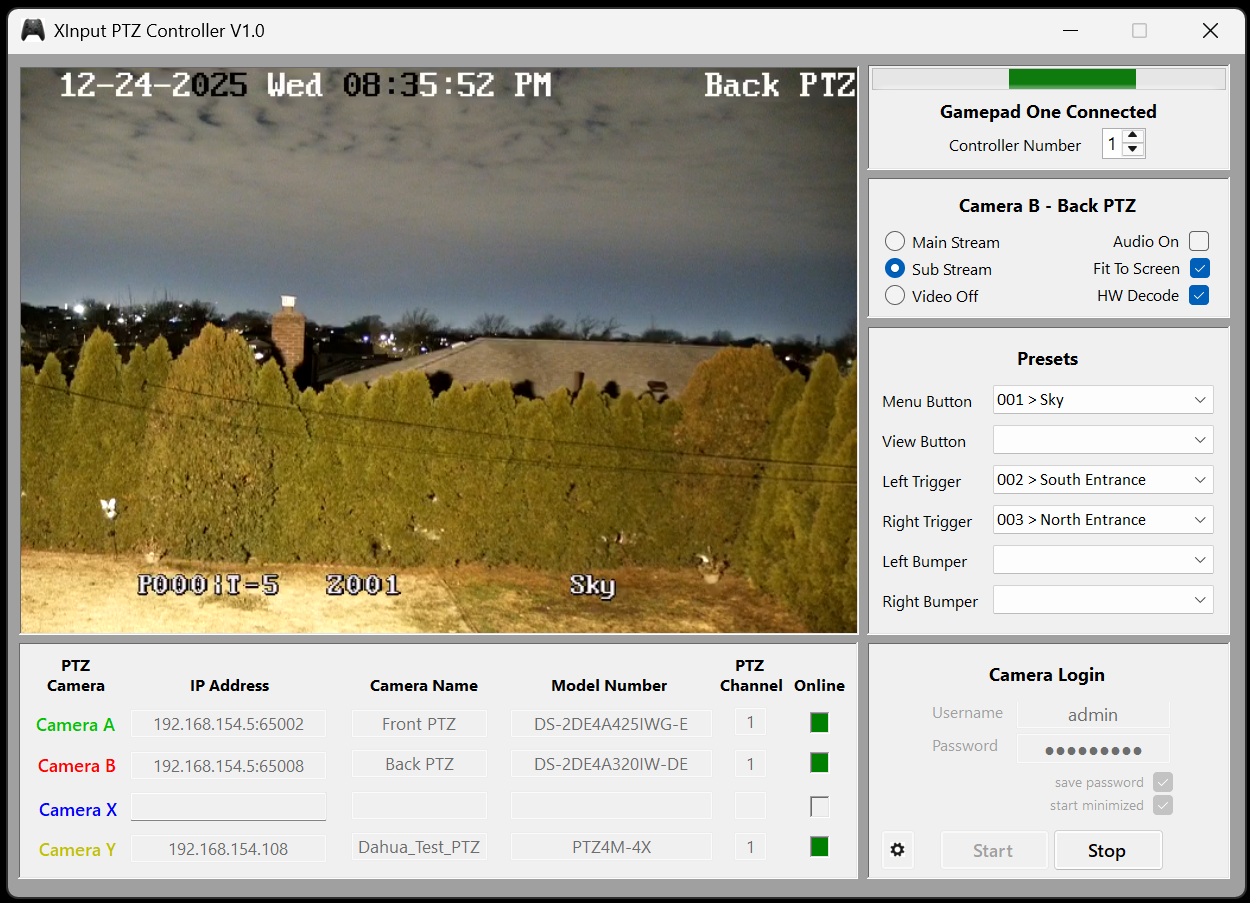The height and width of the screenshot is (903, 1250).
Task: Click the Start button
Action: pos(994,849)
